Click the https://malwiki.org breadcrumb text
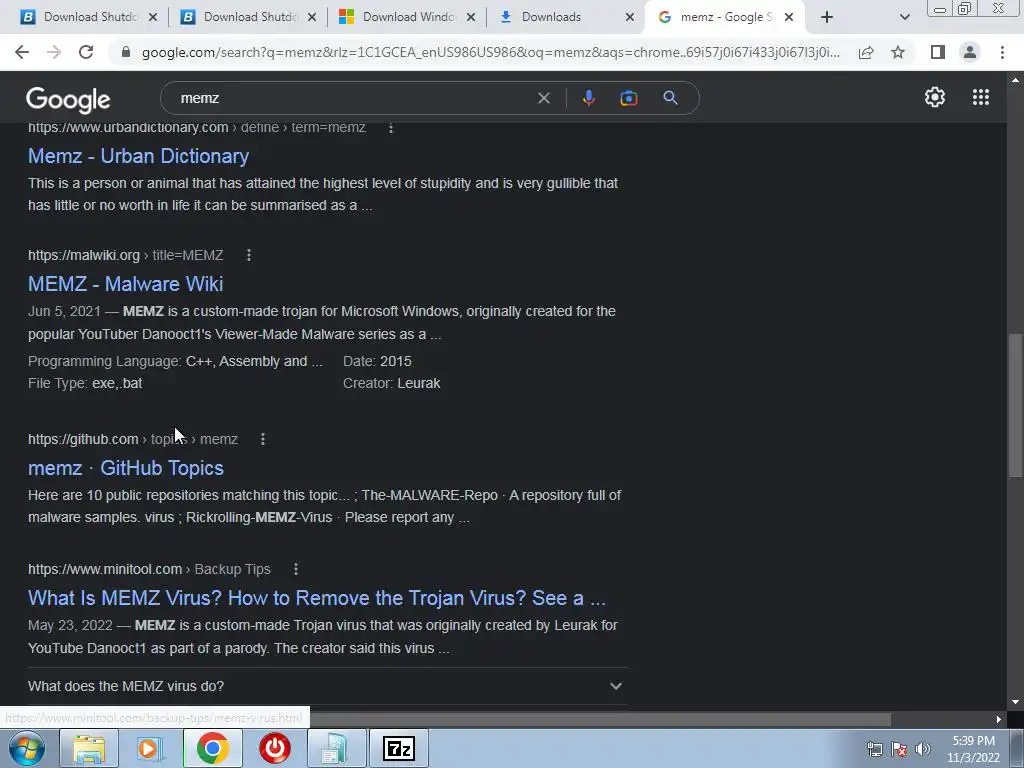 pos(84,255)
